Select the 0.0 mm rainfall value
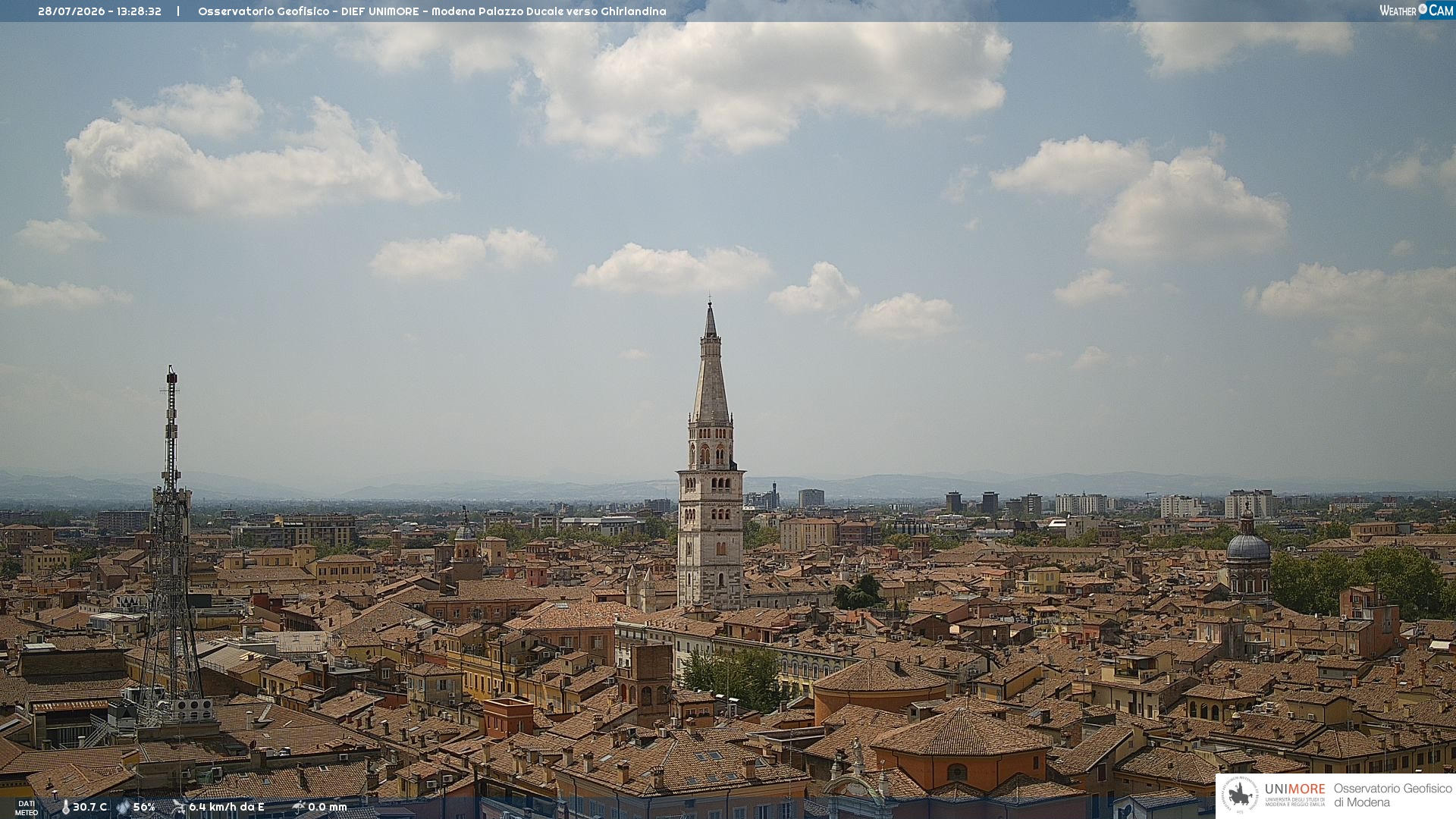The image size is (1456, 819). click(x=327, y=807)
